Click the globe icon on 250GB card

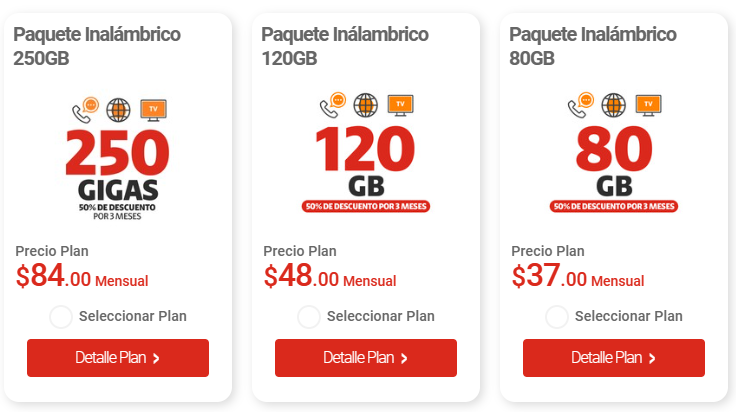[118, 110]
